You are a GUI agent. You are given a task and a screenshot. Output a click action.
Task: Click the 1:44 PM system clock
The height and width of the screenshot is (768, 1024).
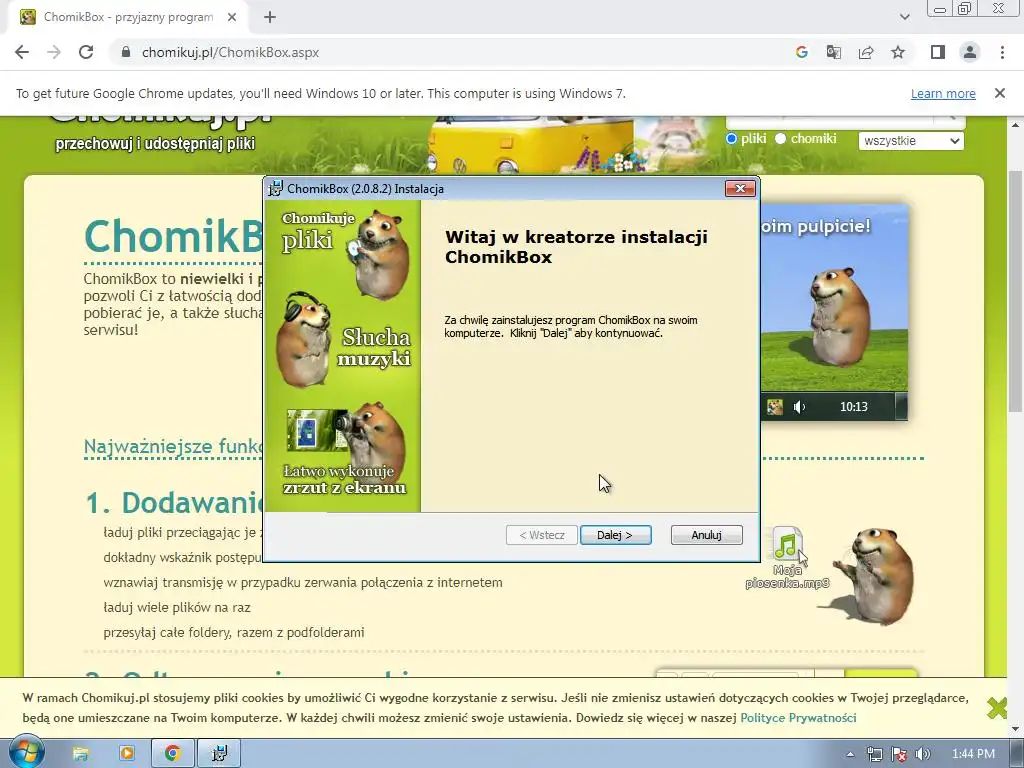tap(973, 754)
